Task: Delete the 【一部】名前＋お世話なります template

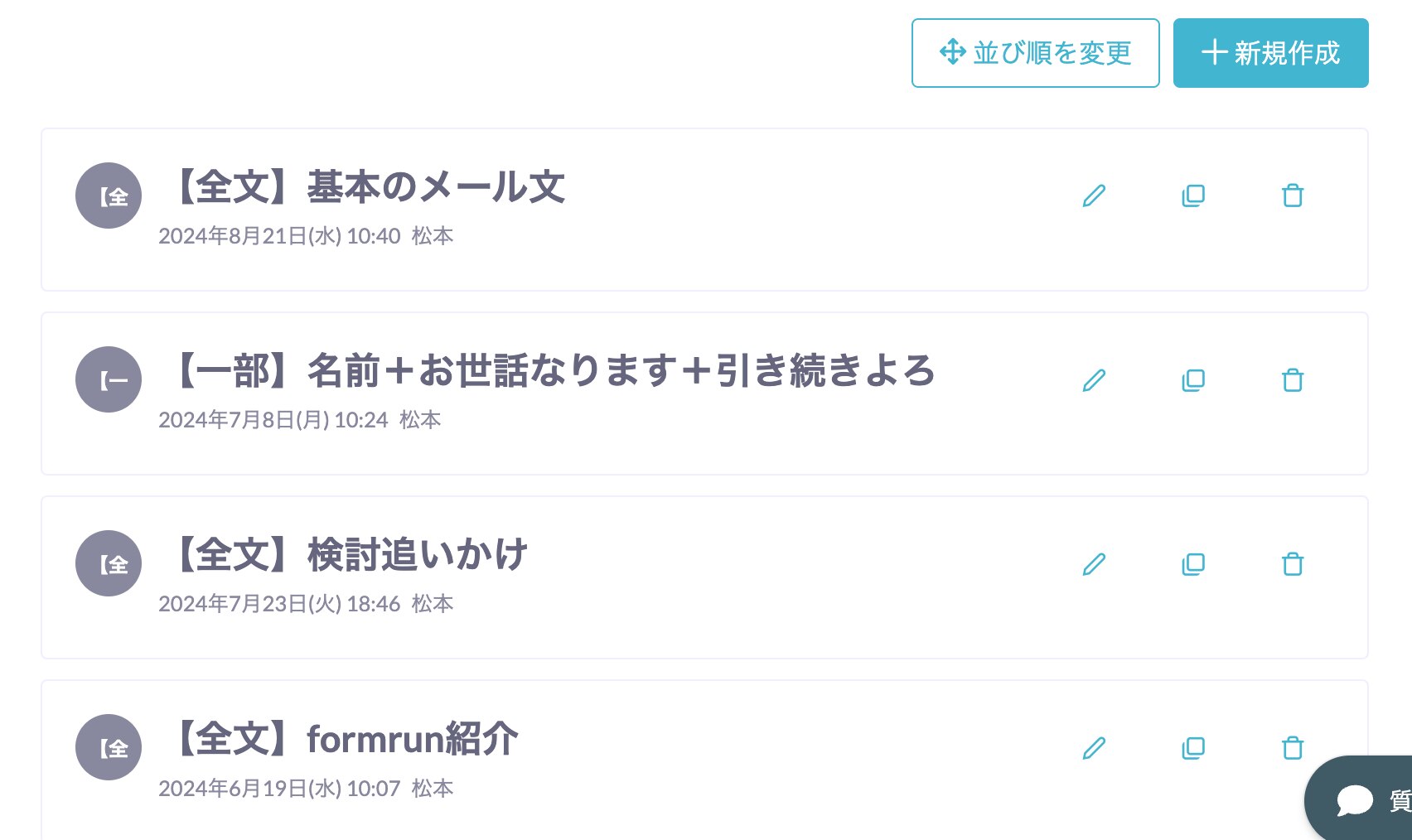Action: tap(1293, 380)
